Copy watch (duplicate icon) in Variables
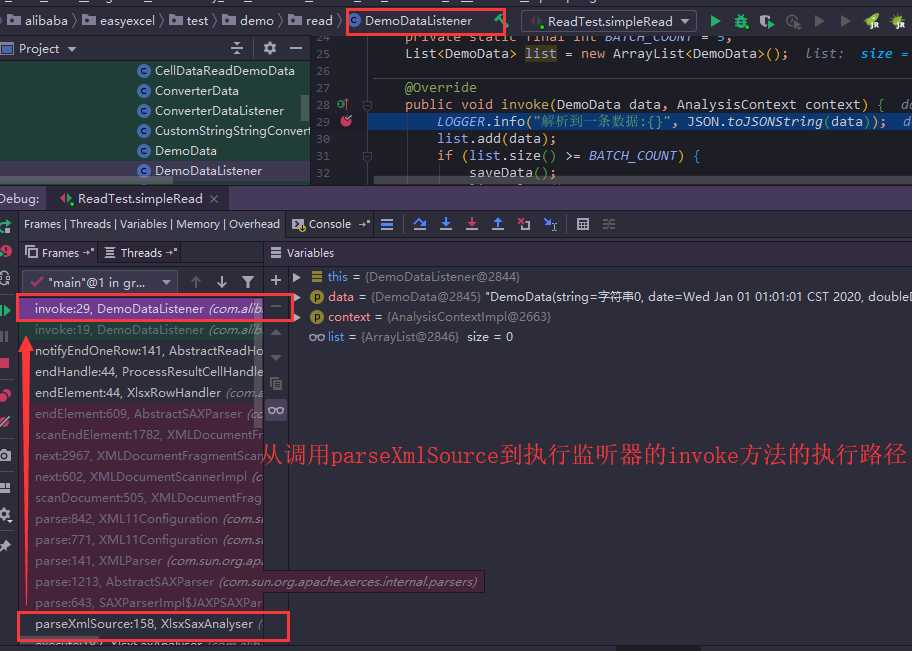The width and height of the screenshot is (912, 651). 276,384
